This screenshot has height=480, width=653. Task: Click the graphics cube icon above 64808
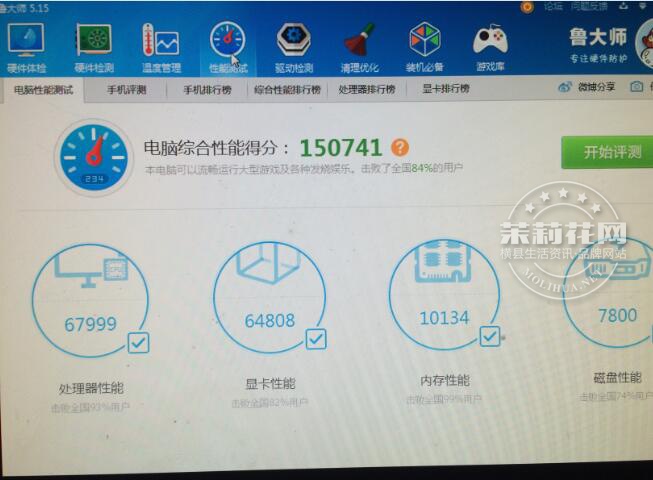point(268,262)
